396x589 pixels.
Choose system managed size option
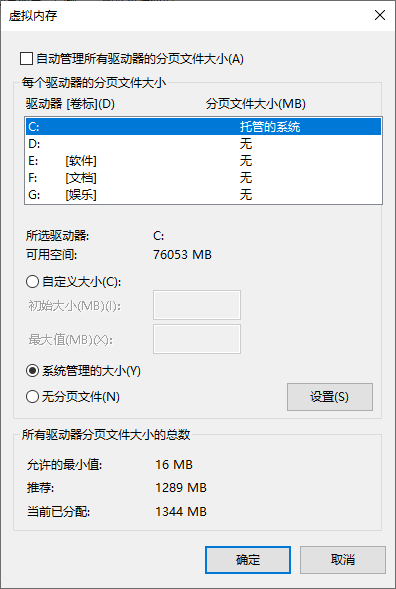tap(32, 371)
